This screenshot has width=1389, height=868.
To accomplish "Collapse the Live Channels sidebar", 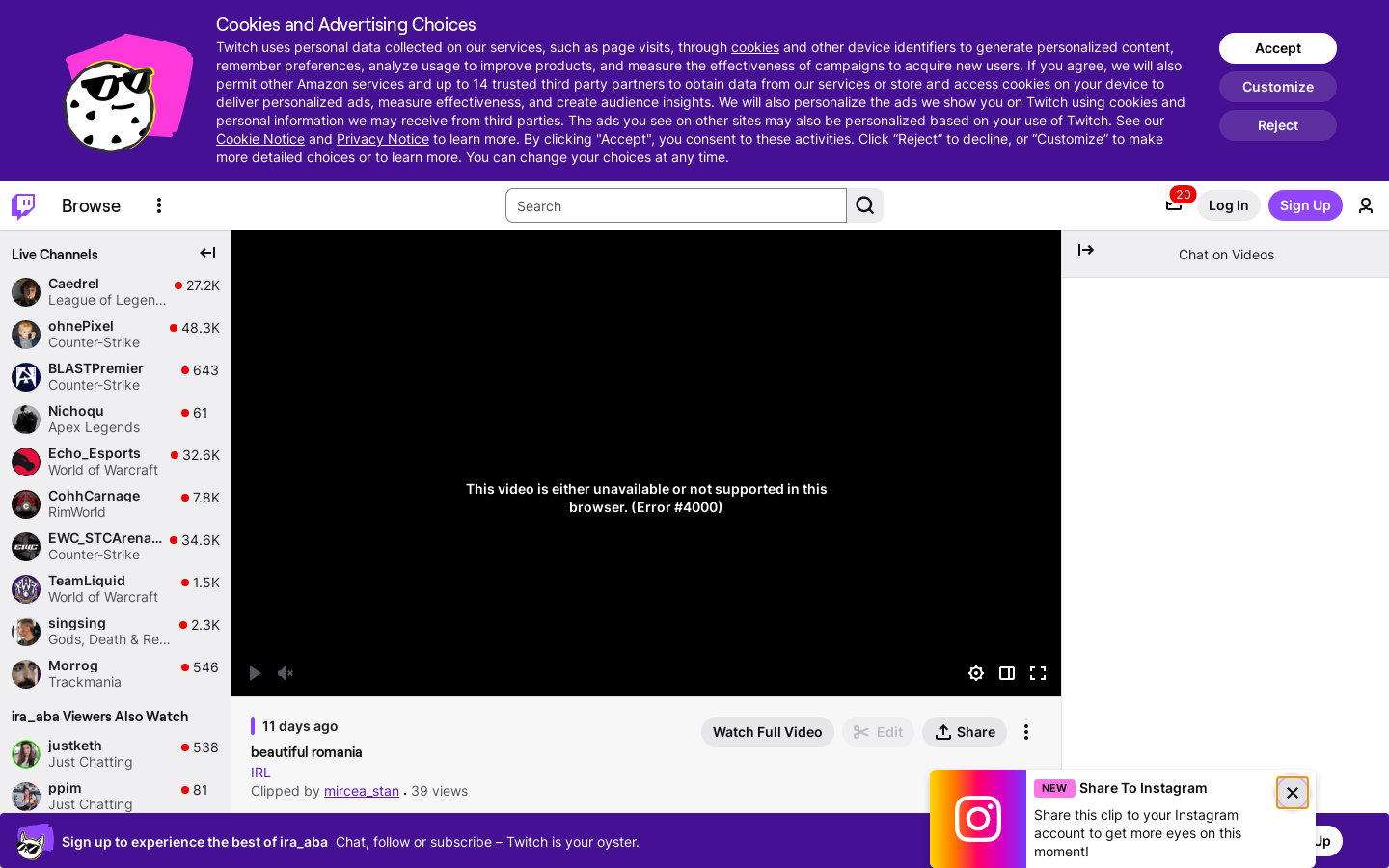I will tap(207, 253).
